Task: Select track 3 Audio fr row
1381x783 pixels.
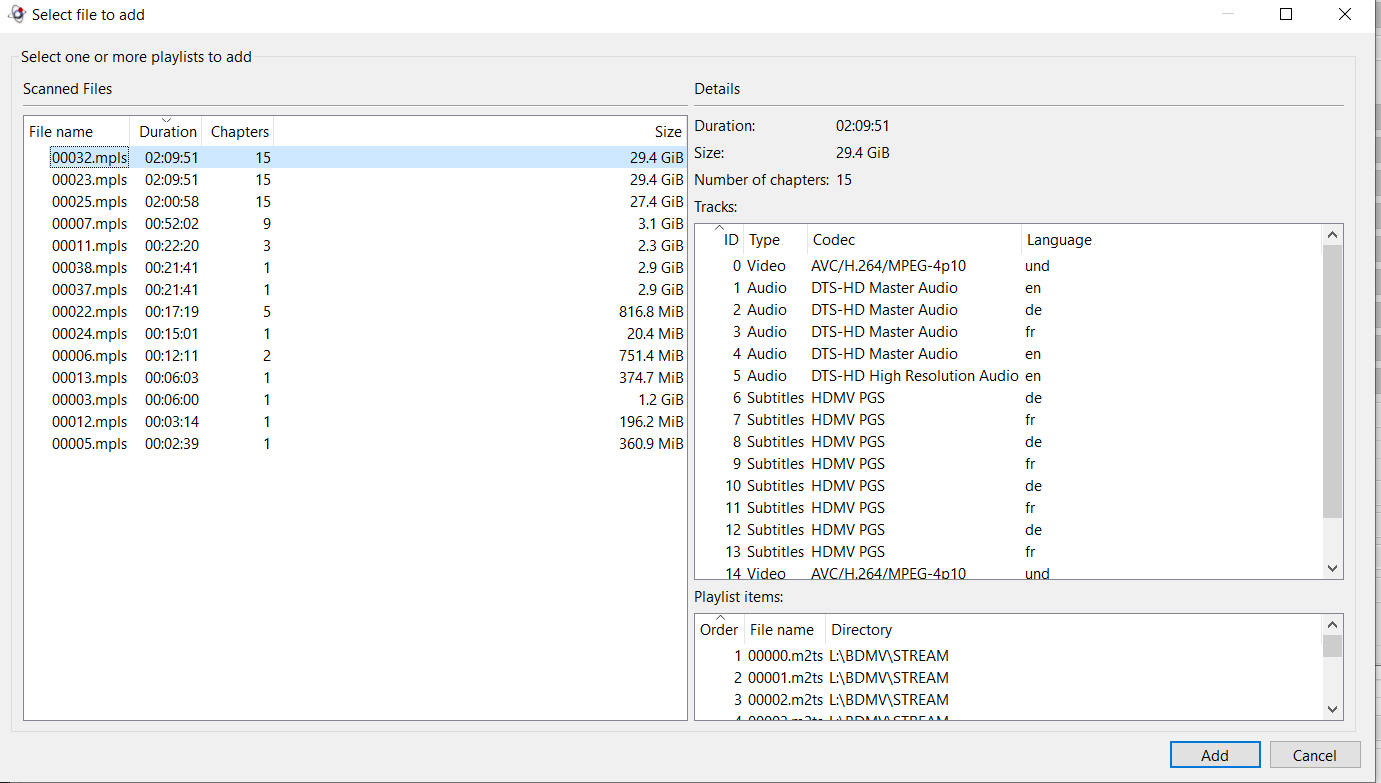Action: click(x=1009, y=332)
